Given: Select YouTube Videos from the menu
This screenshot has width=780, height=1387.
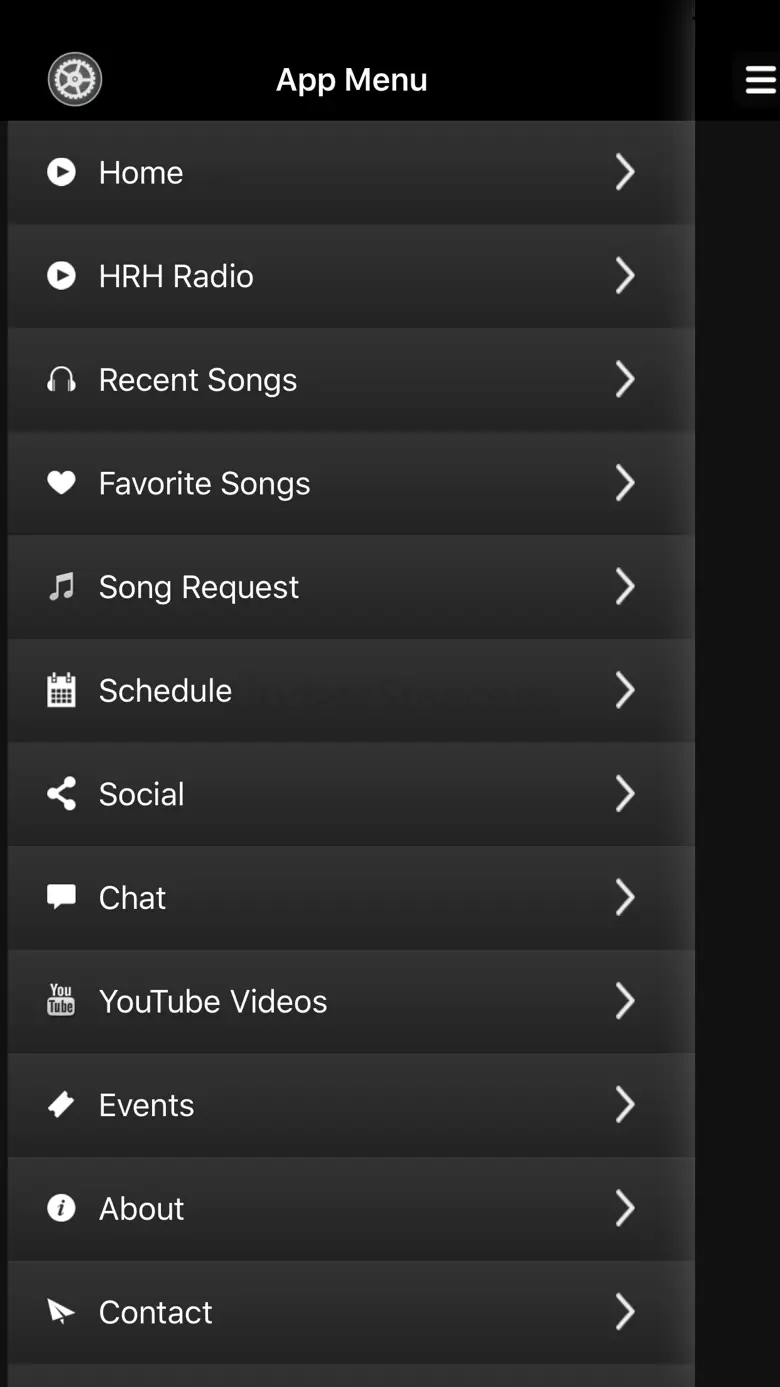Looking at the screenshot, I should (351, 1001).
